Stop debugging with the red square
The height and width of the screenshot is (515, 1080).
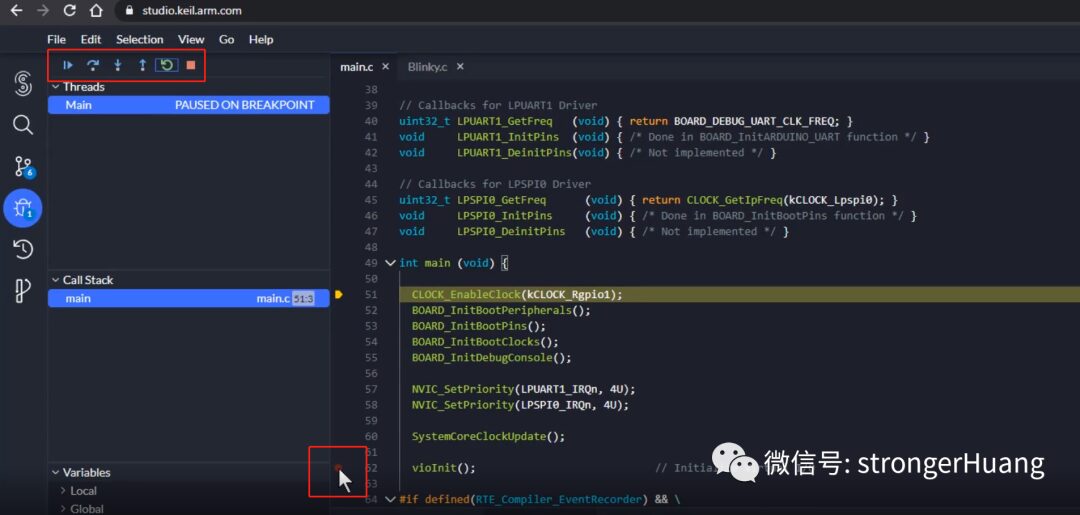191,65
